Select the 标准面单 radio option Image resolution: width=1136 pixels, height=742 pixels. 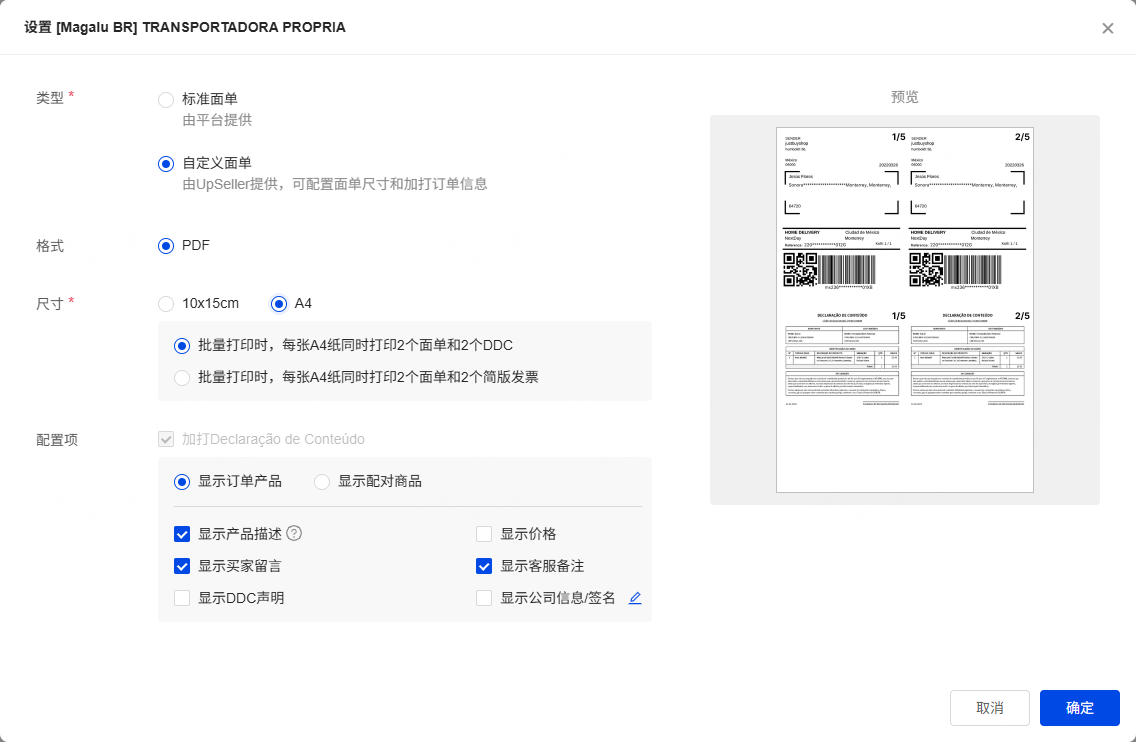(x=166, y=99)
